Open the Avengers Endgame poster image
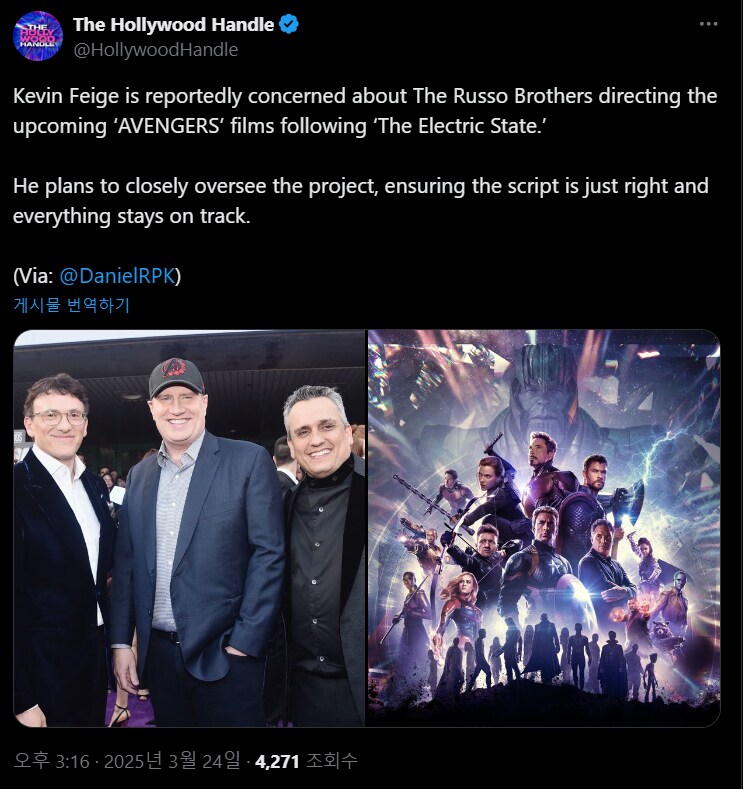743x789 pixels. point(544,528)
